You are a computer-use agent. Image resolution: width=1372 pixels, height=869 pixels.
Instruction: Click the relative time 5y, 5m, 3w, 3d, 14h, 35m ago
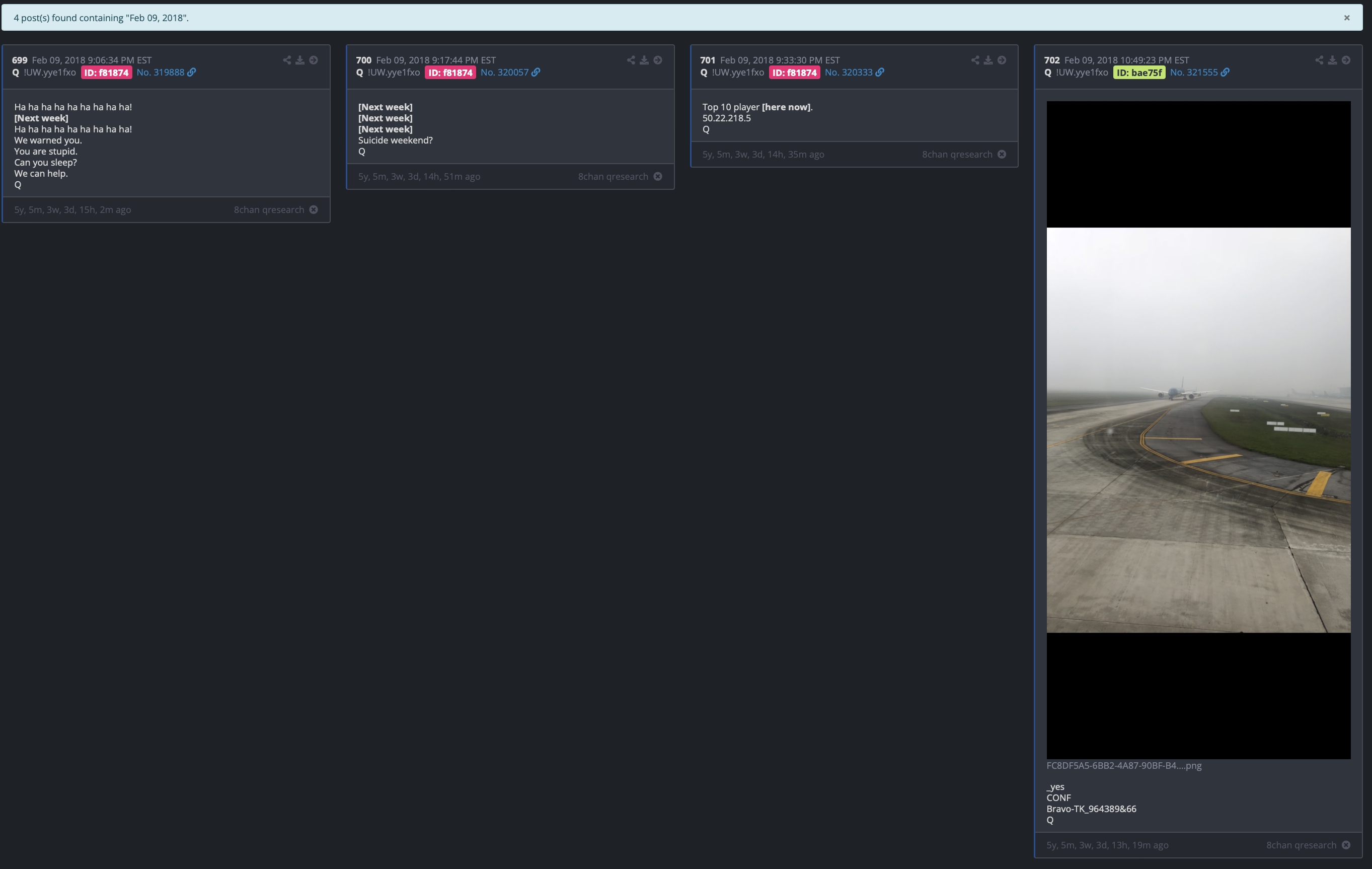point(764,155)
